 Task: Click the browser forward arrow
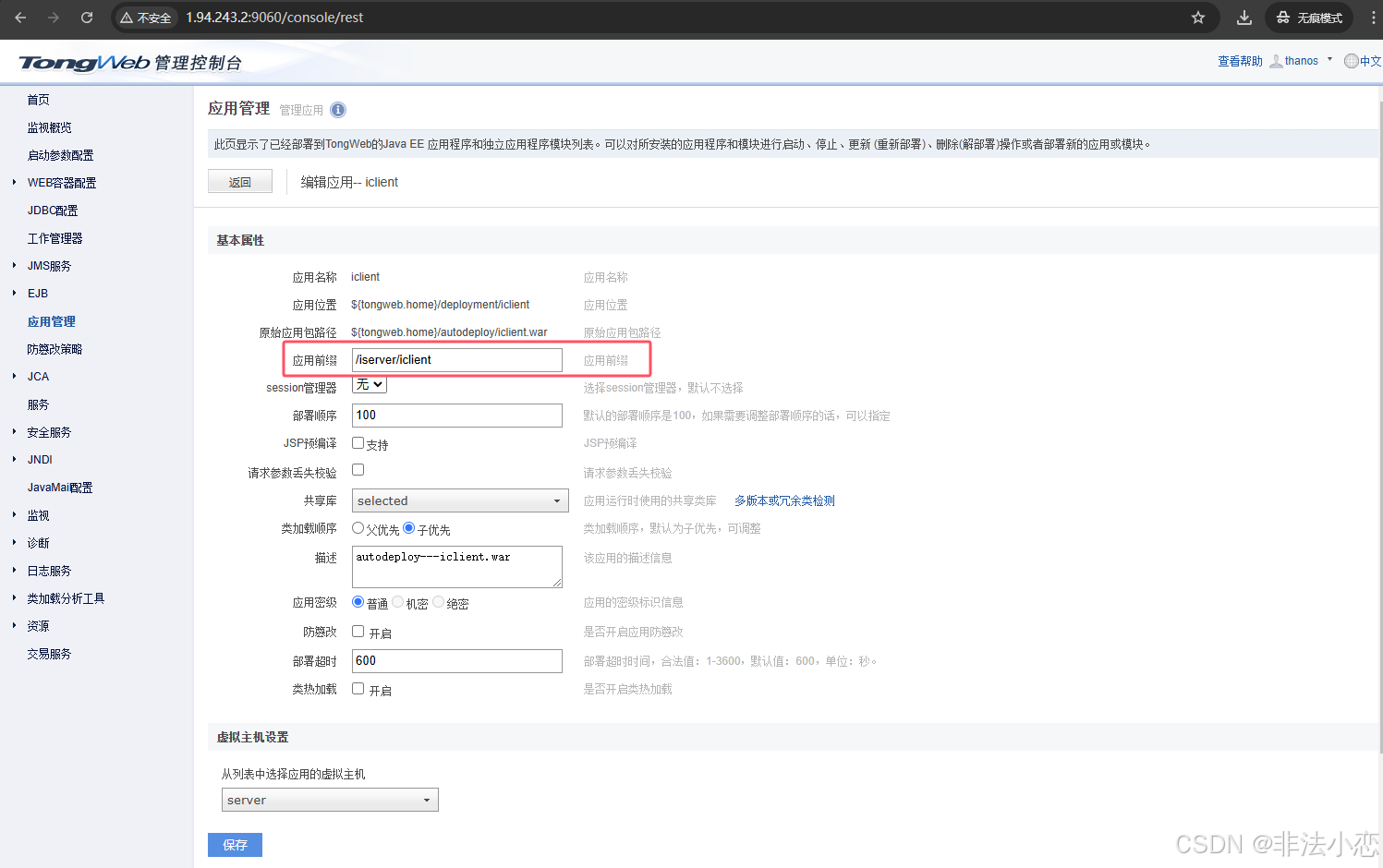(54, 18)
